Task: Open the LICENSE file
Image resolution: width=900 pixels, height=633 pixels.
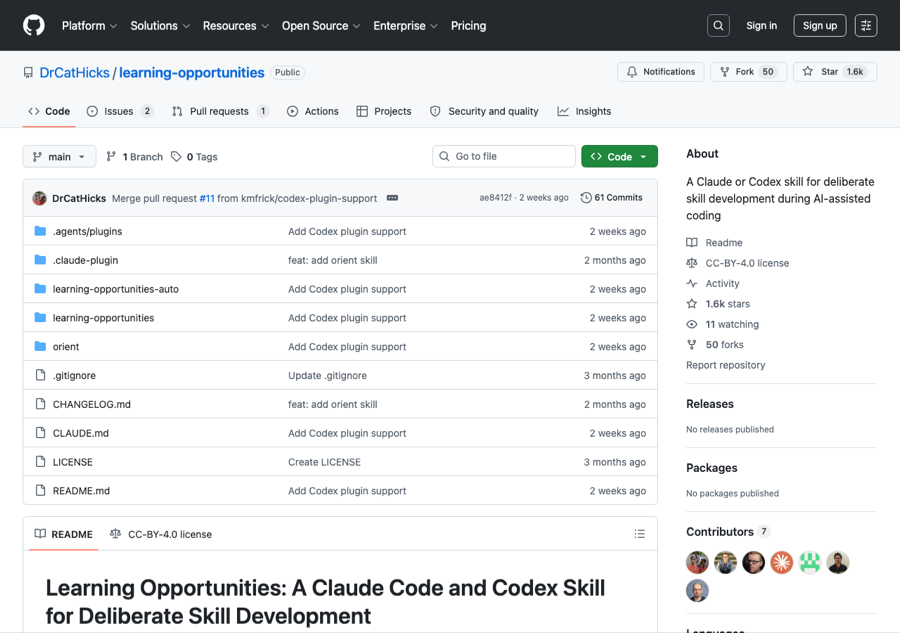Action: pyautogui.click(x=72, y=462)
